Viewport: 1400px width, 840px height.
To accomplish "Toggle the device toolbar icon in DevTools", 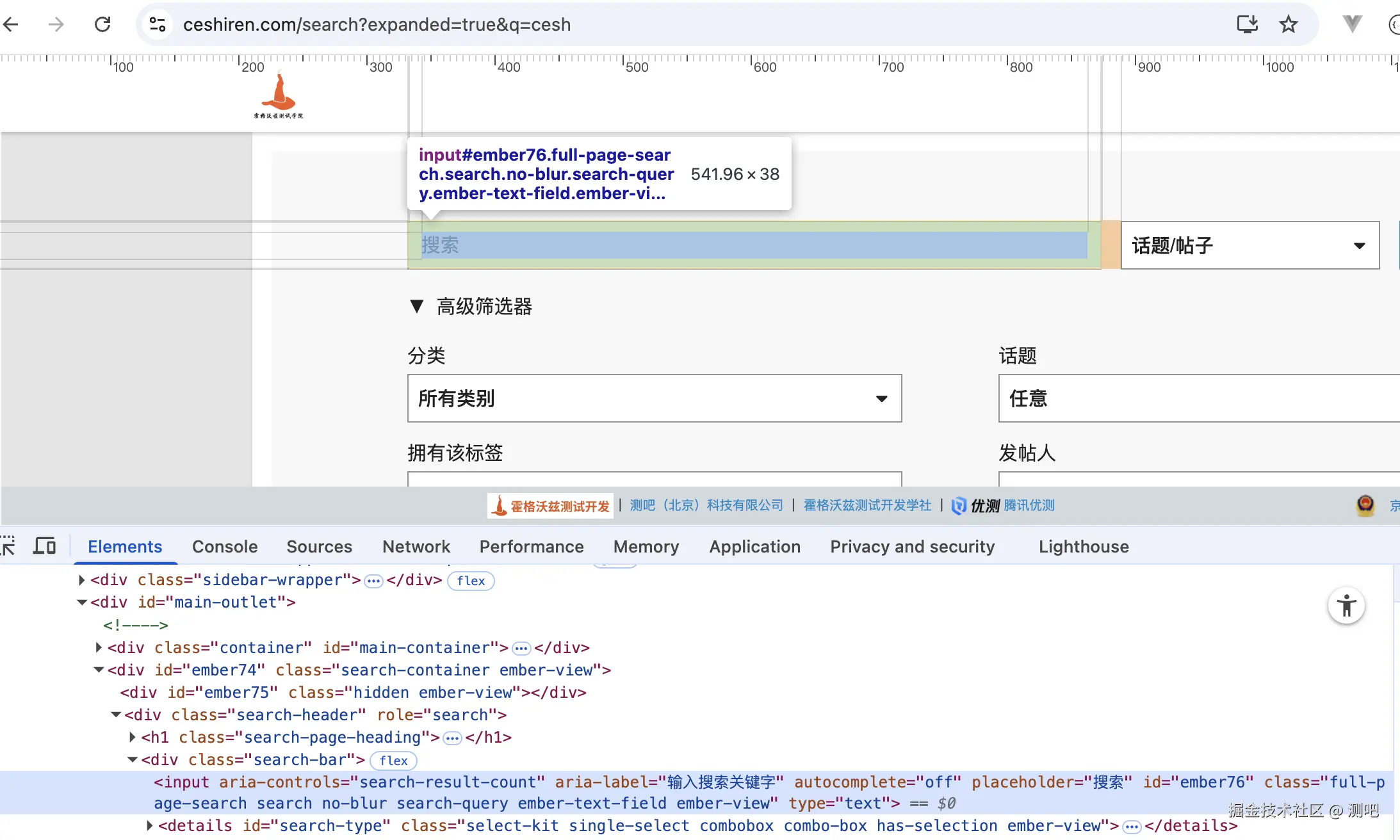I will click(x=45, y=546).
